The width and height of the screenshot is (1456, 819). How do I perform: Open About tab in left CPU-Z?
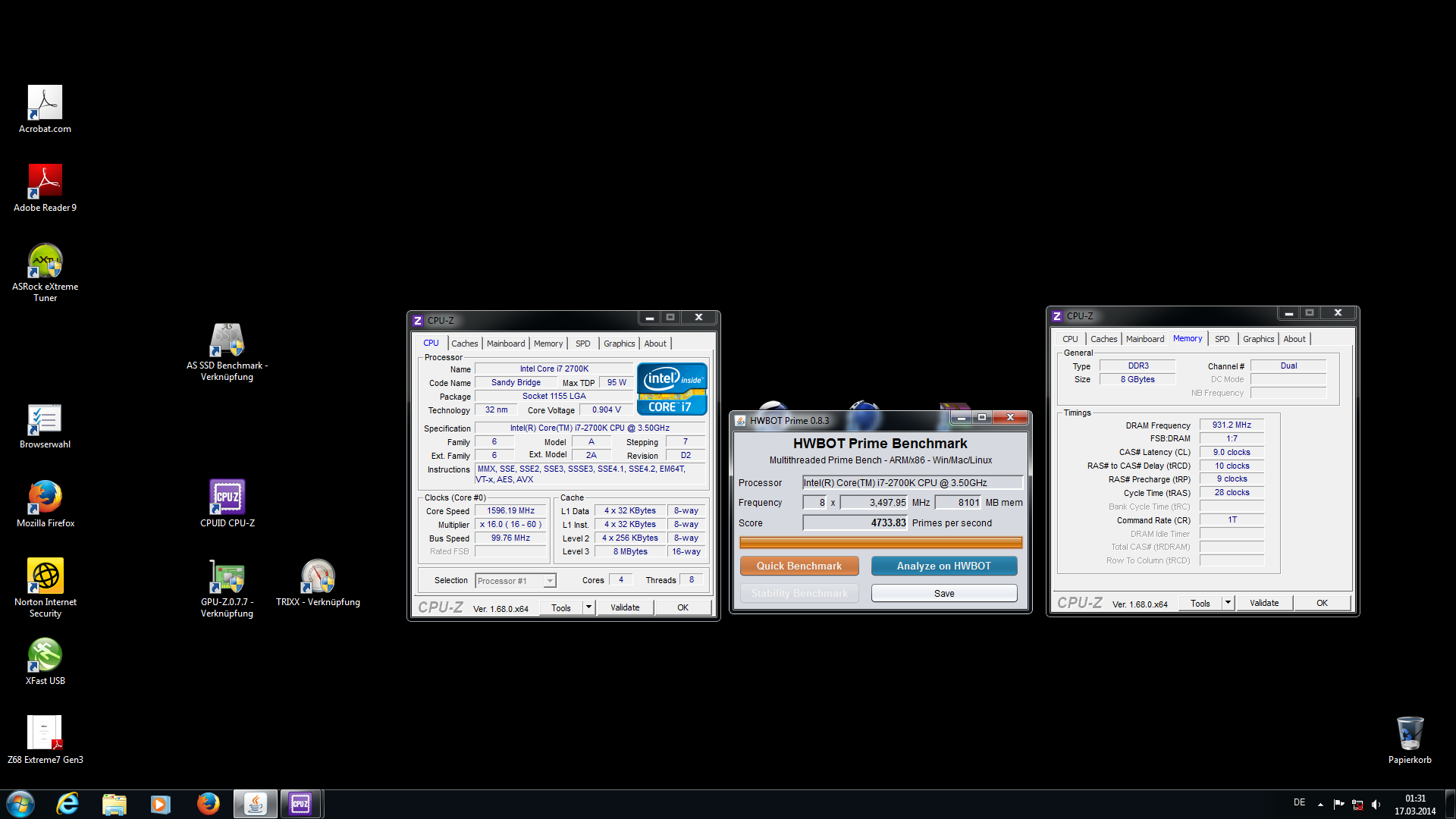[x=655, y=344]
